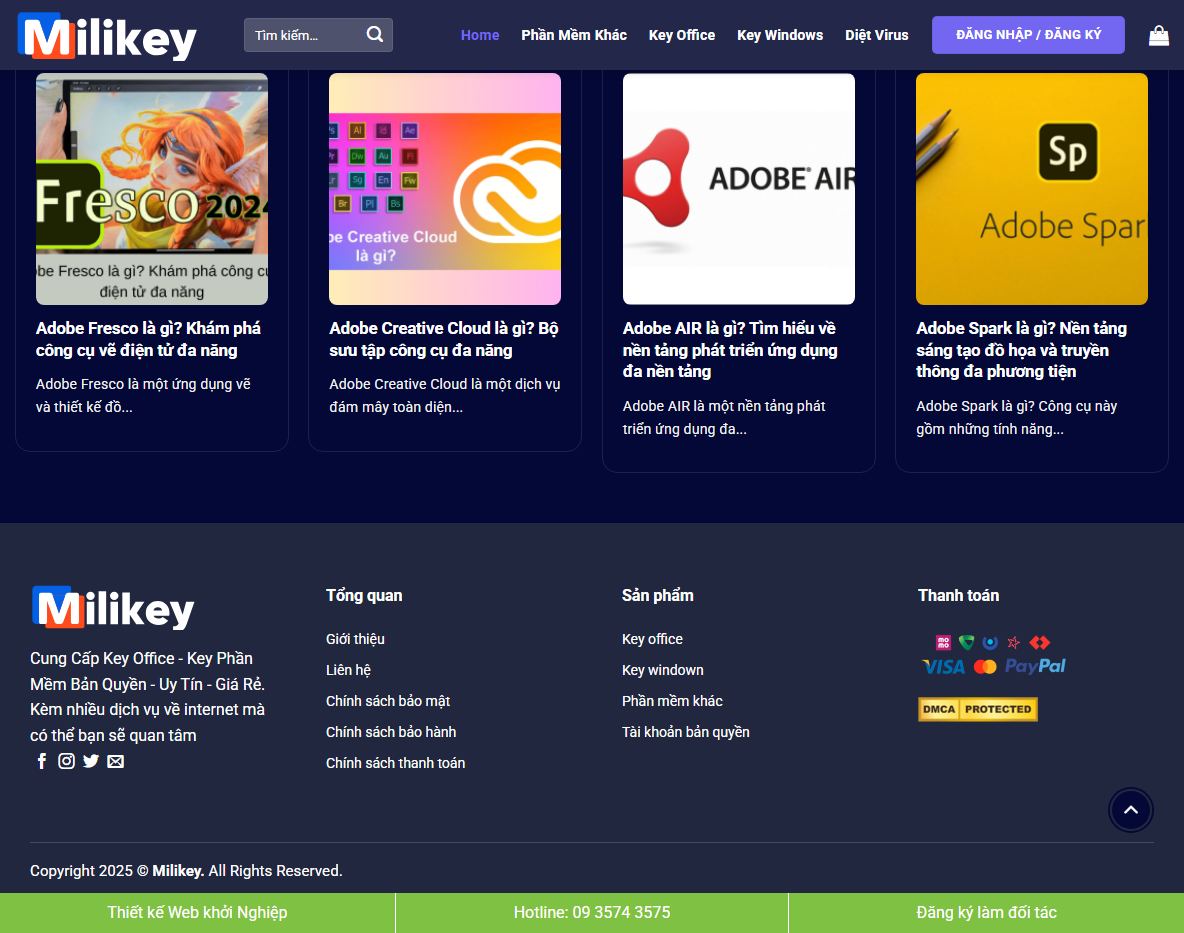This screenshot has width=1184, height=933.
Task: Click the Mastercard payment icon
Action: click(987, 665)
